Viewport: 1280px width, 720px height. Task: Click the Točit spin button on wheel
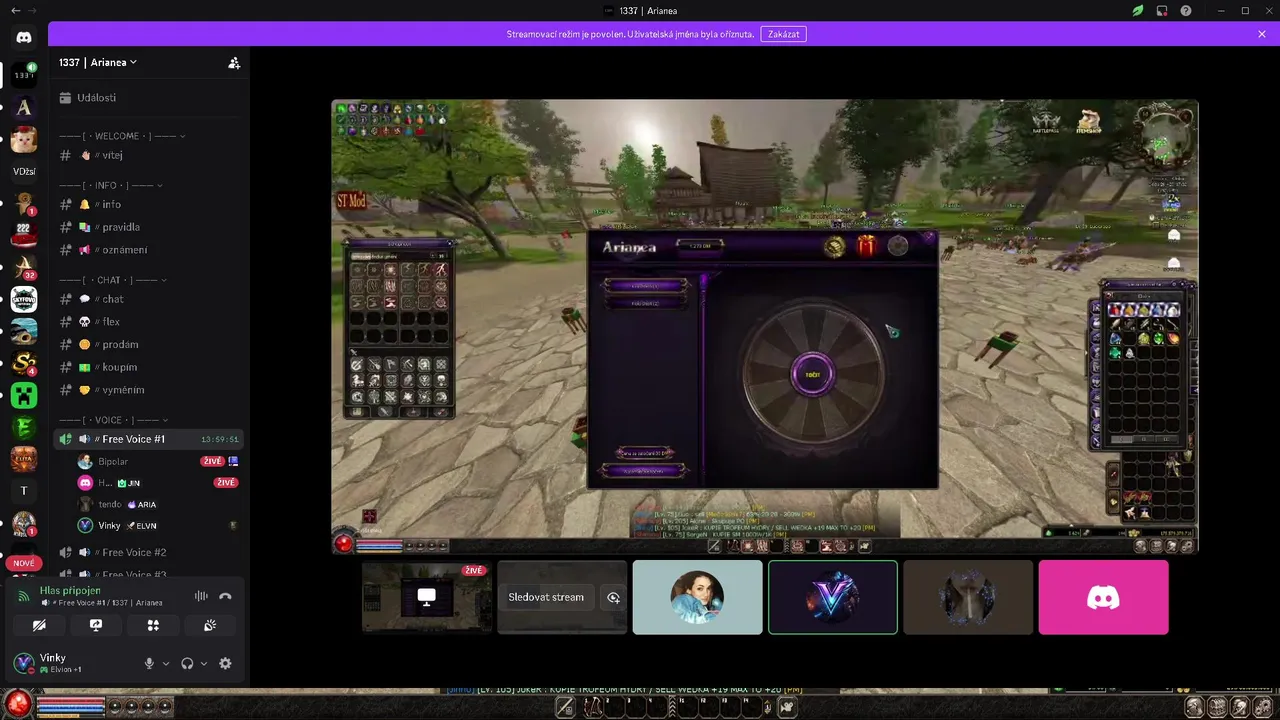(812, 374)
